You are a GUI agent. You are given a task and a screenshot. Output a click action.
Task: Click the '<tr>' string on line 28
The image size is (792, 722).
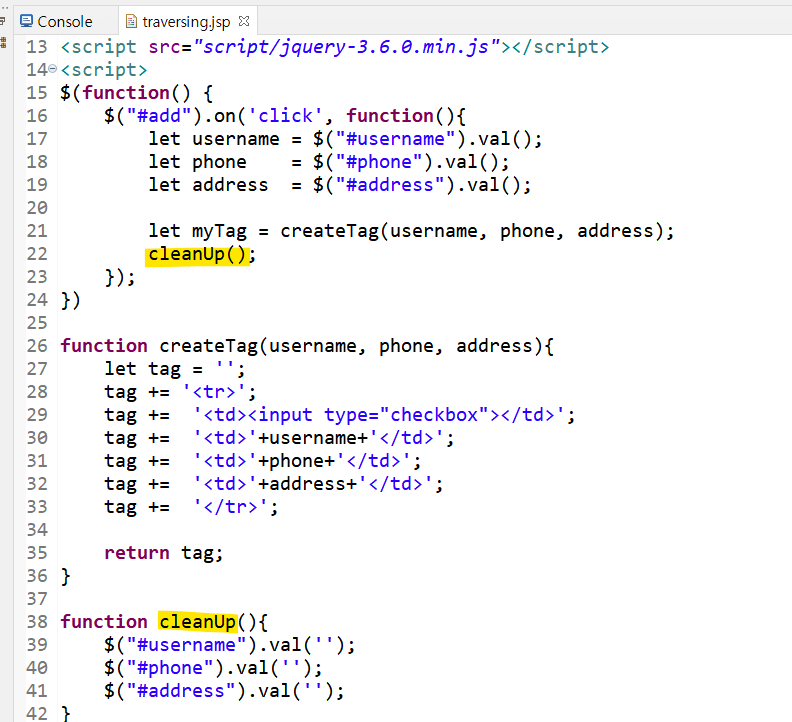(214, 392)
